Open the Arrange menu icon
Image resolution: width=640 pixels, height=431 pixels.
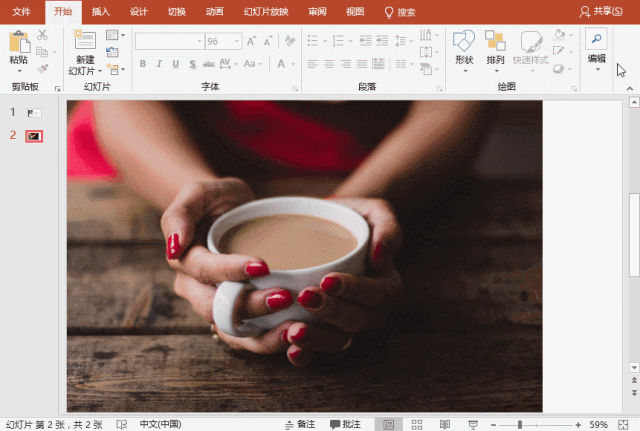pos(495,41)
